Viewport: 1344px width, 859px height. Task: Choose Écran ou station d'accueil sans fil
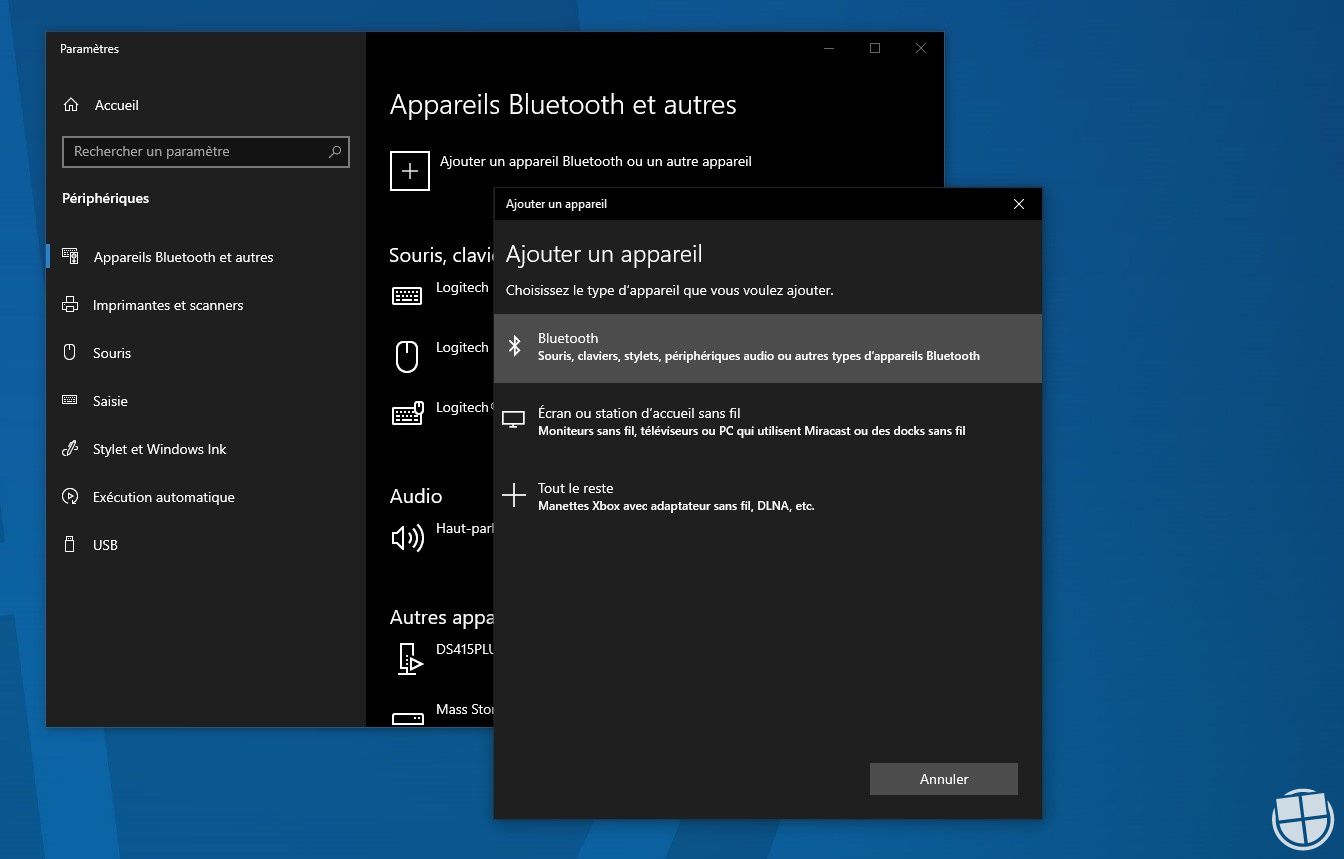point(768,422)
